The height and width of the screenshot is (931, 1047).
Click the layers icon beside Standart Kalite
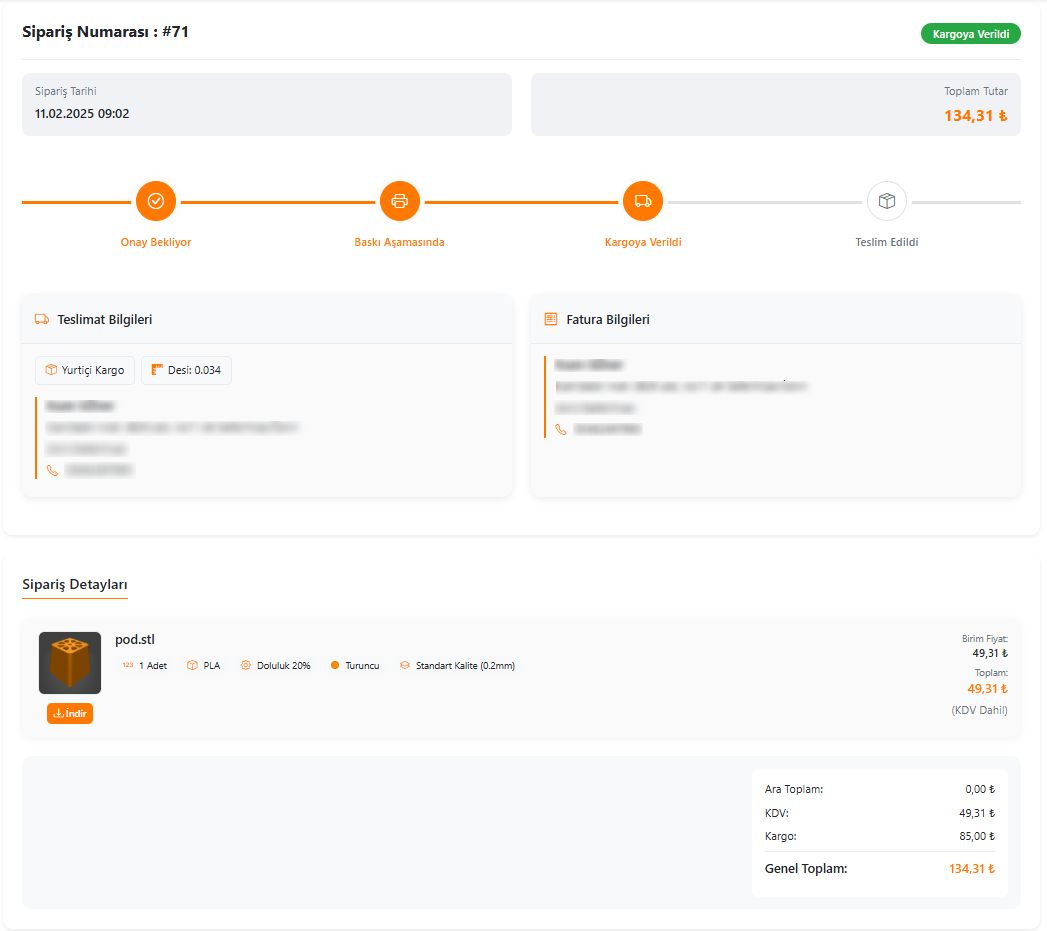pyautogui.click(x=405, y=666)
